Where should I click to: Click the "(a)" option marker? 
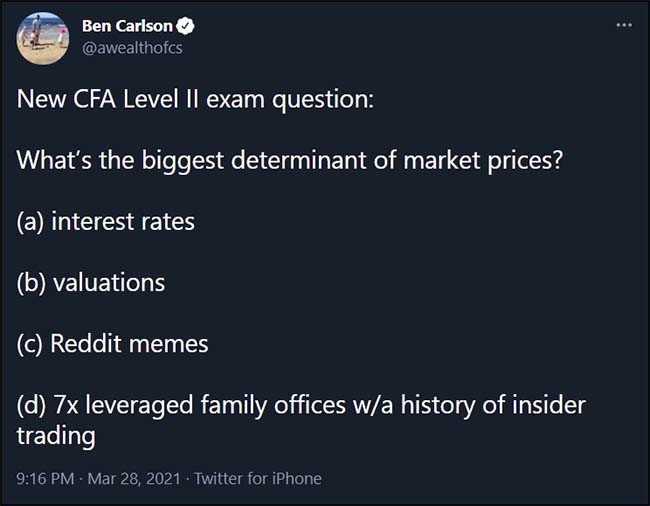(30, 221)
